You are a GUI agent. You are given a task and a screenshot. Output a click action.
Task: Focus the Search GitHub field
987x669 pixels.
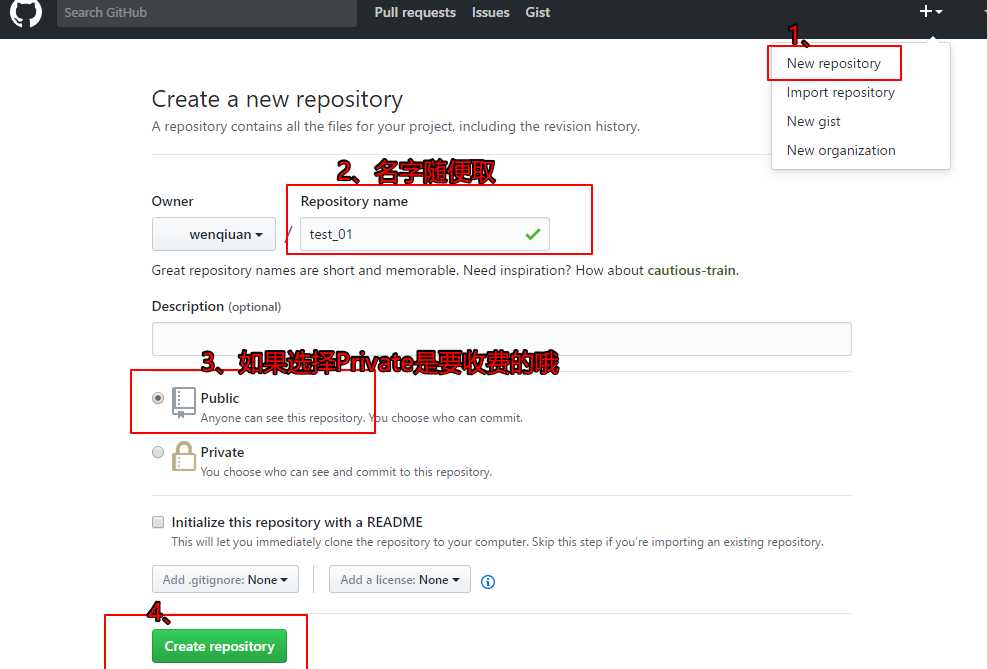(206, 13)
